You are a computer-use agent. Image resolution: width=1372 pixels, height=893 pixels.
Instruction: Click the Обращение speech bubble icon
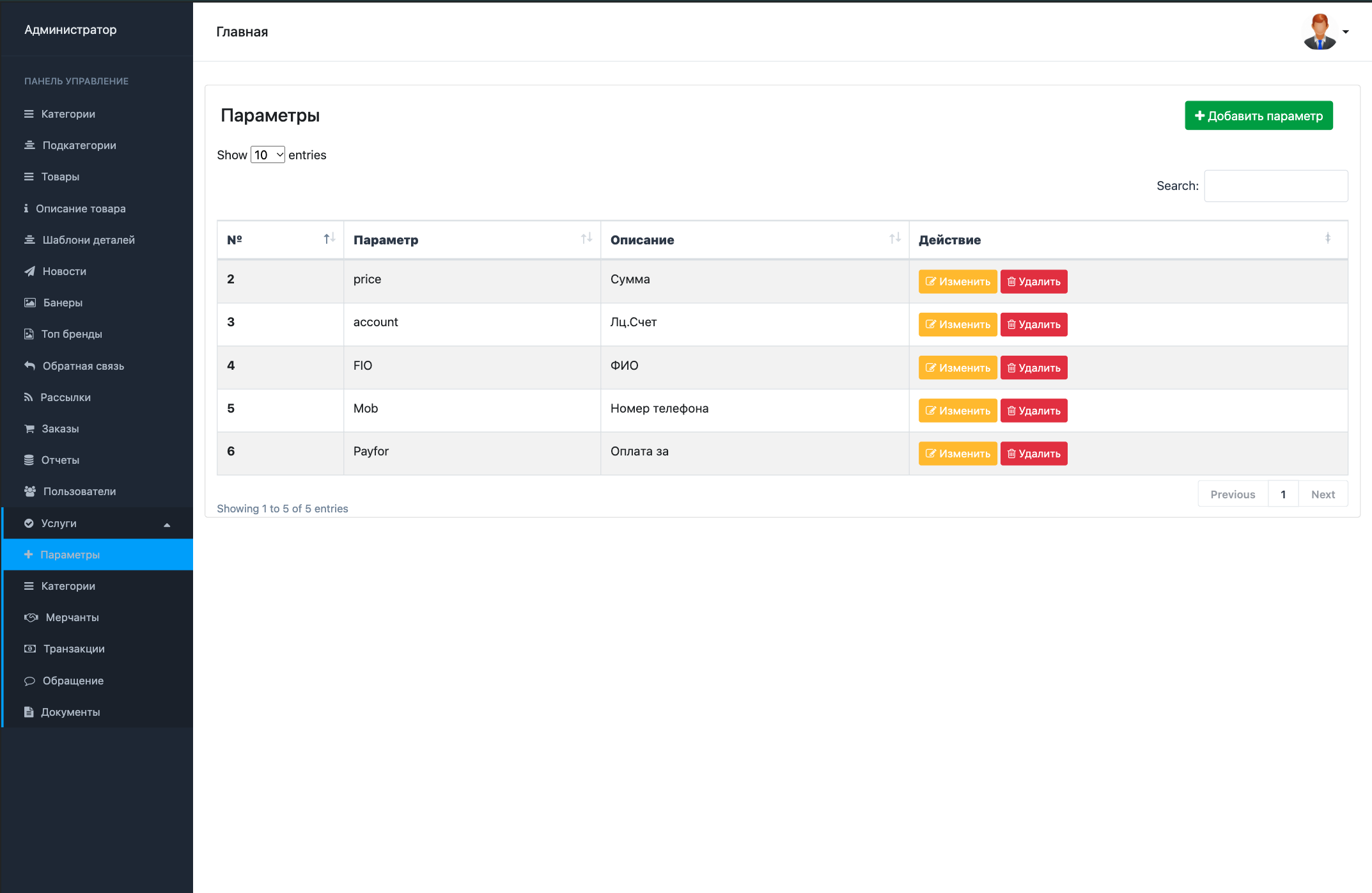(x=29, y=681)
